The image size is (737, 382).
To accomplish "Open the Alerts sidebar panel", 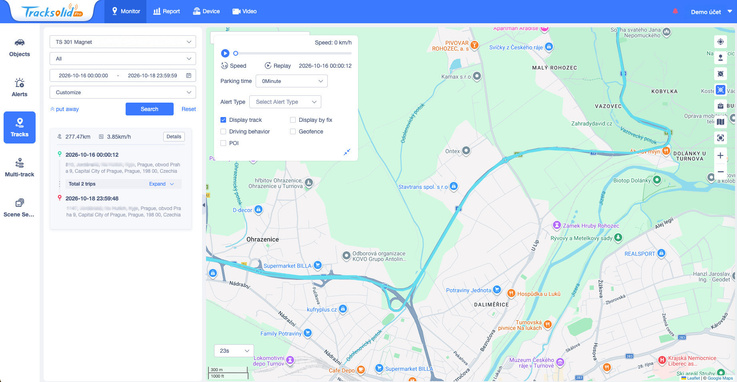I will (x=19, y=87).
